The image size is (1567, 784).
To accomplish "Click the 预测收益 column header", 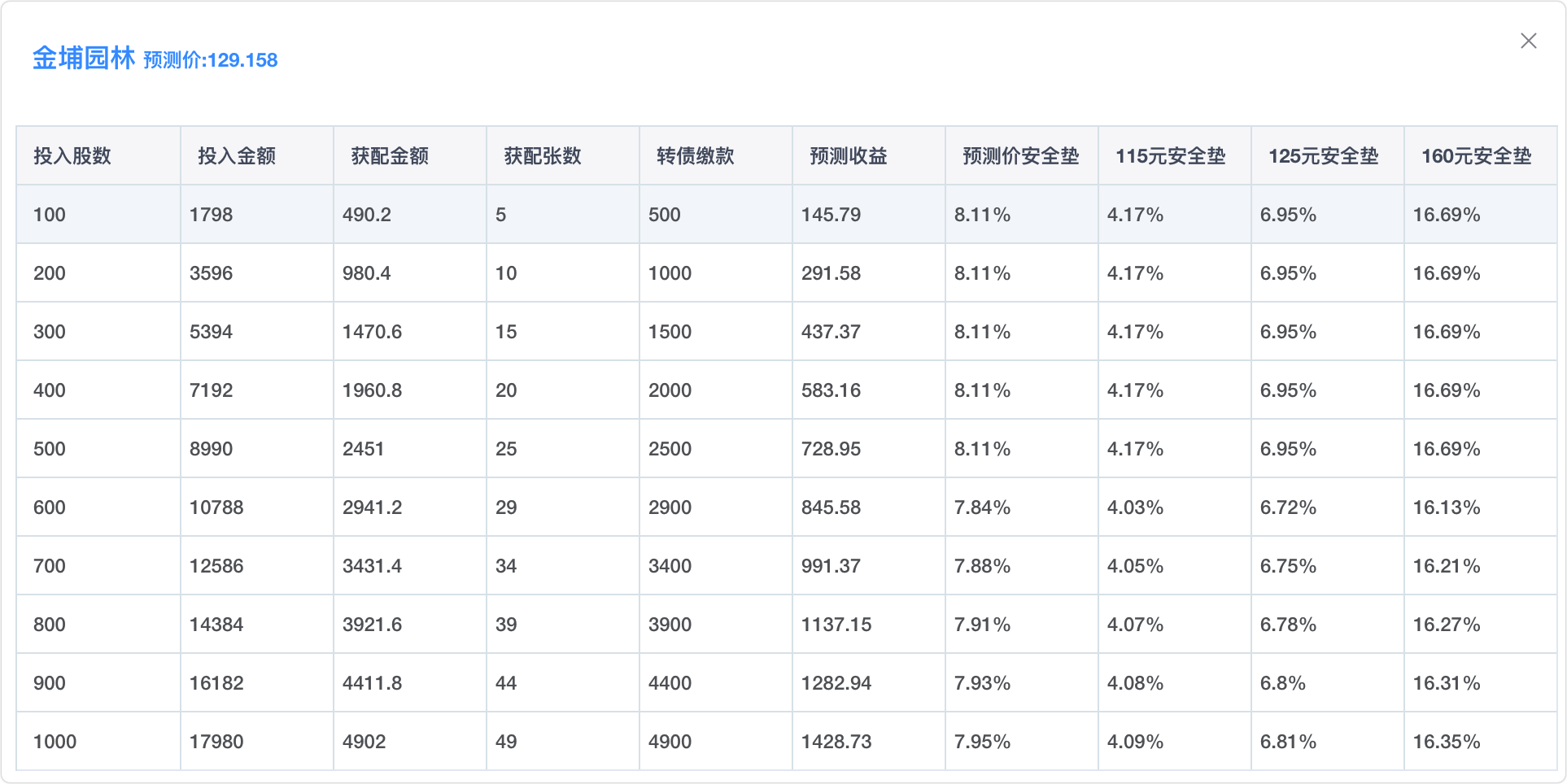I will [x=849, y=156].
